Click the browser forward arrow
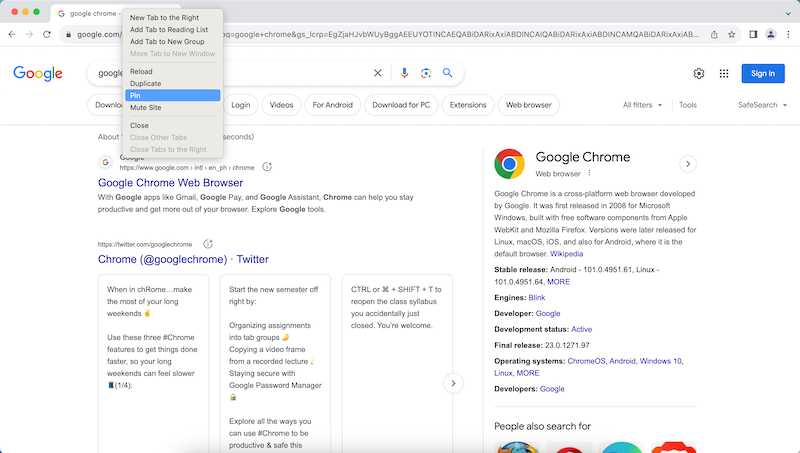The width and height of the screenshot is (800, 453). (x=30, y=34)
